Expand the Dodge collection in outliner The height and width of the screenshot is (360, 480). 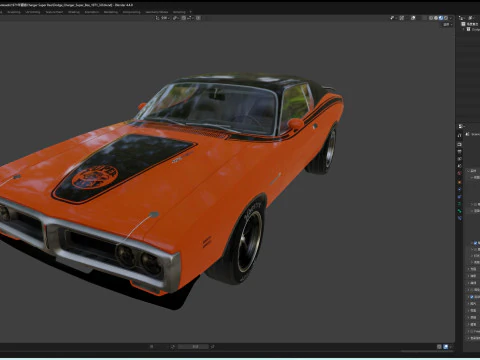tap(463, 29)
